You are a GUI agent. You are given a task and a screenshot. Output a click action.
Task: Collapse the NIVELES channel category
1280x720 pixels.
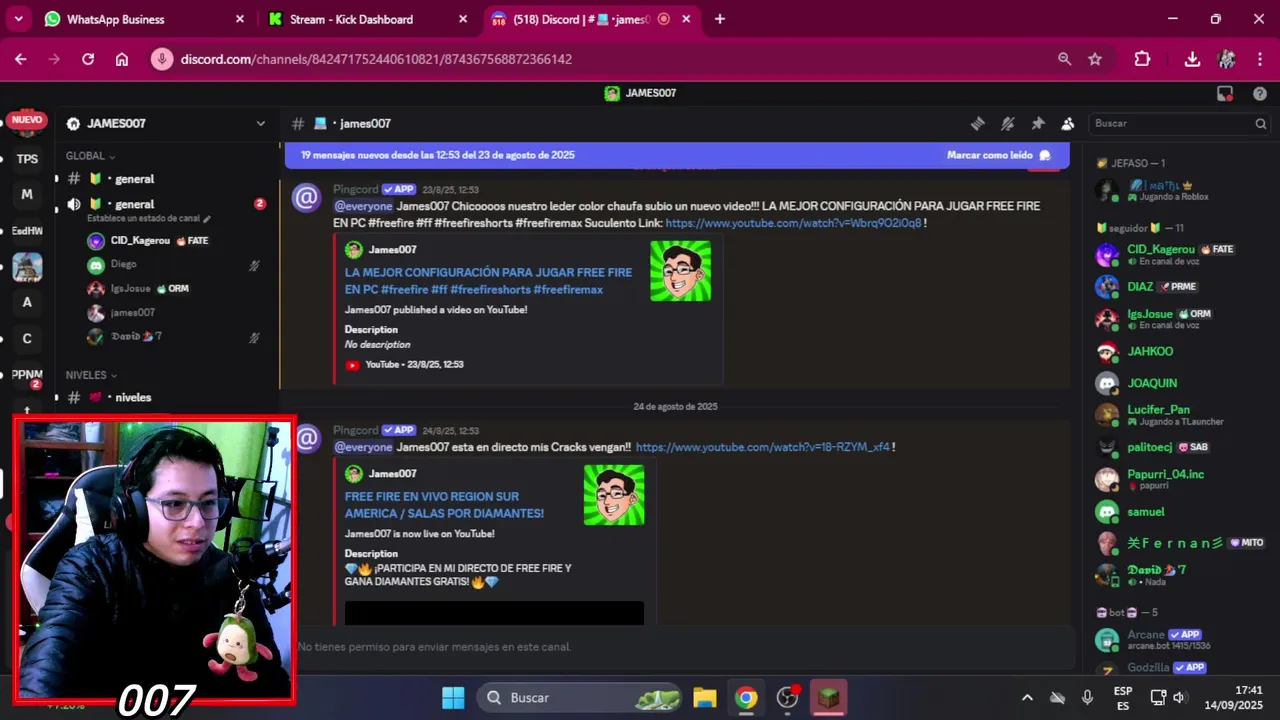90,375
